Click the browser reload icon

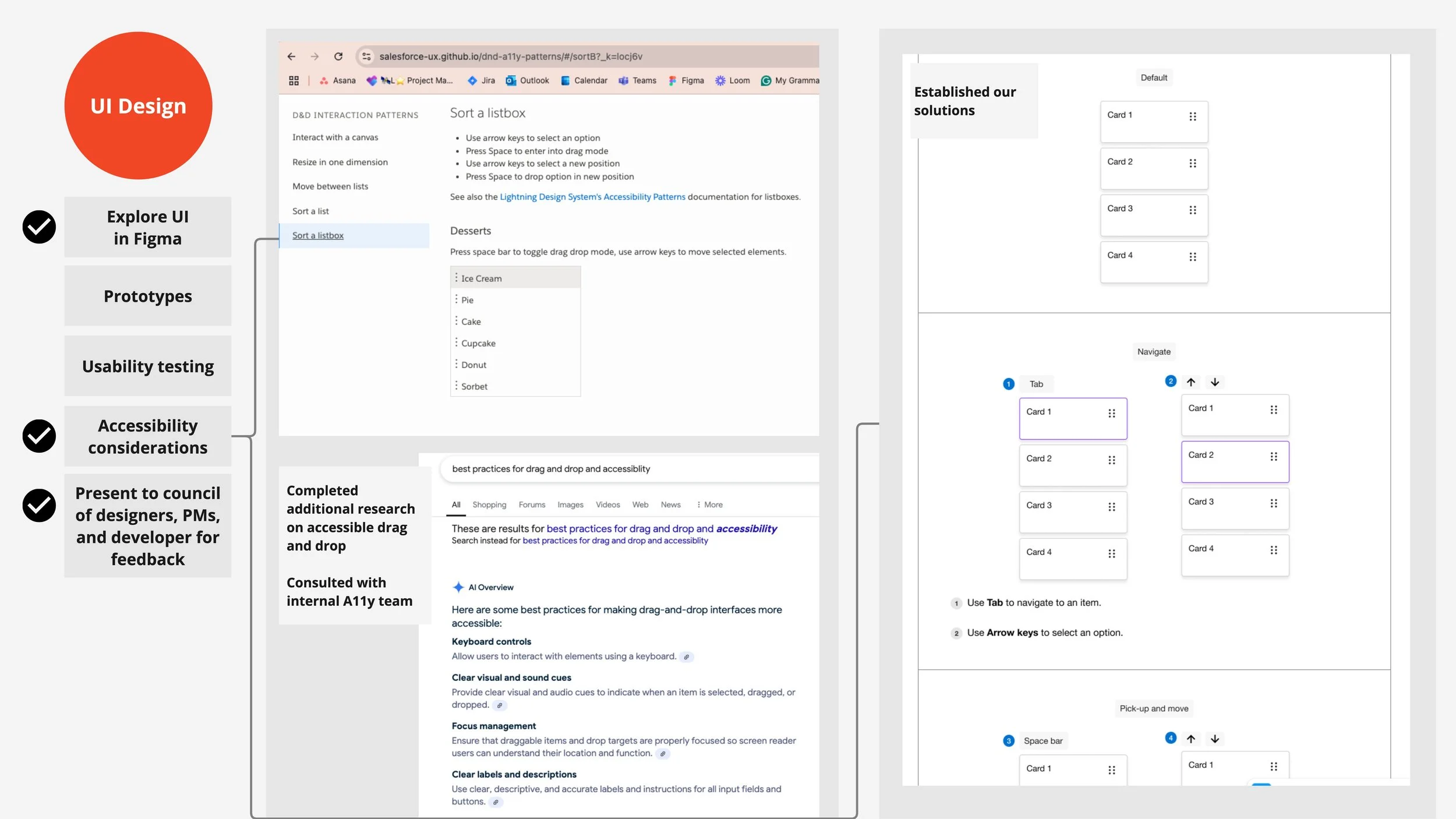tap(338, 57)
